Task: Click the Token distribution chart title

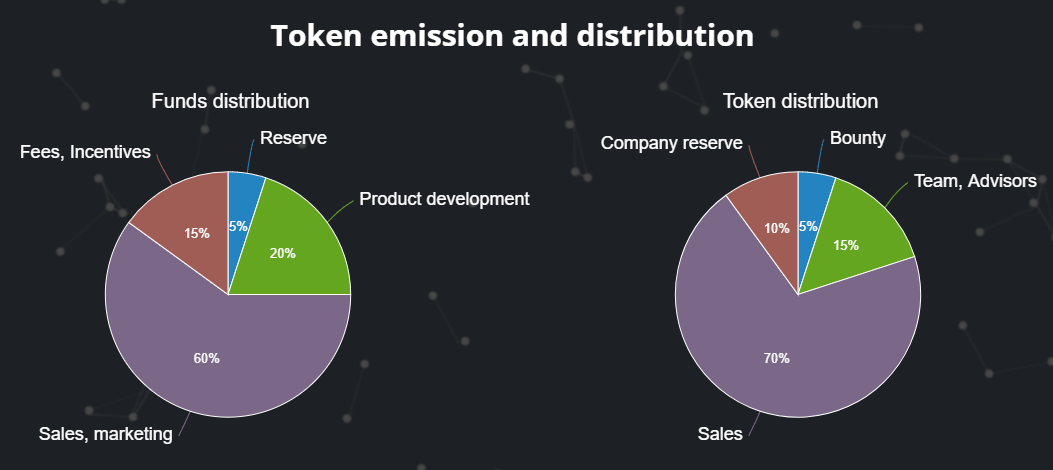Action: coord(800,101)
